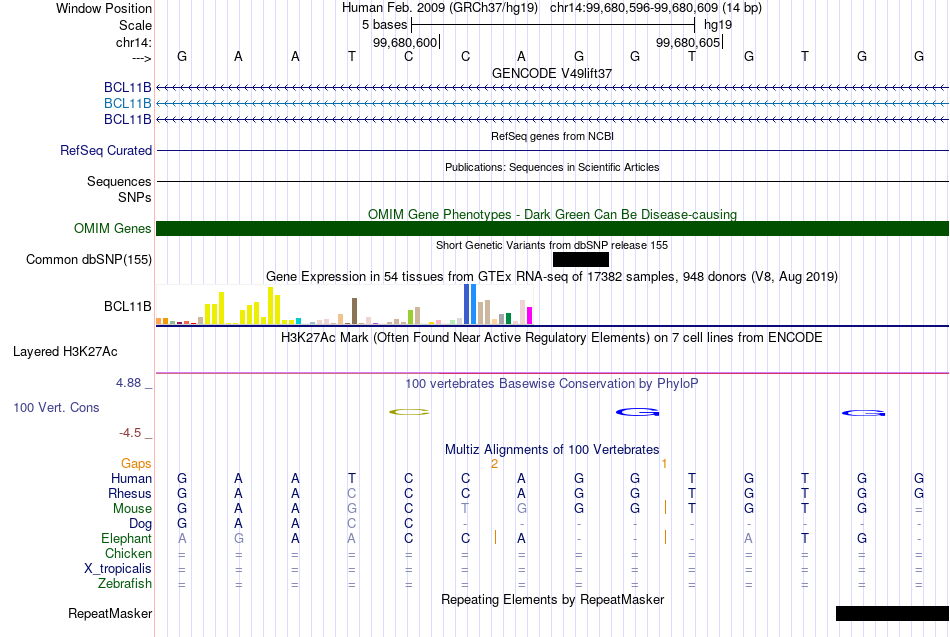This screenshot has height=637, width=950.
Task: Click the Window Position track label
Action: click(104, 8)
